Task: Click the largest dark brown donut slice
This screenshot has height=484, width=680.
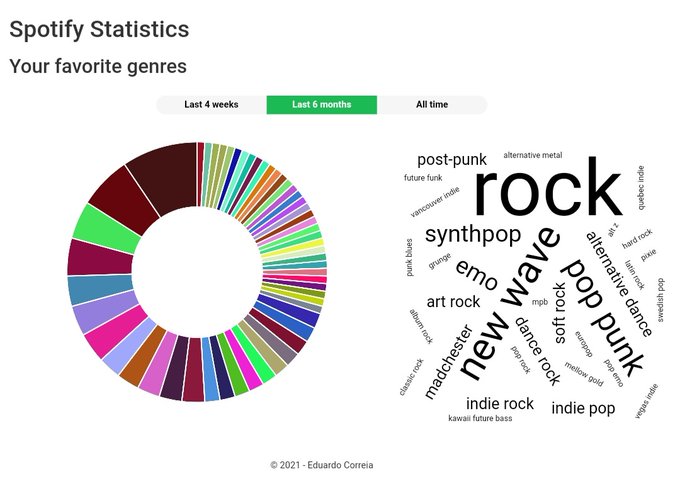Action: coord(167,176)
